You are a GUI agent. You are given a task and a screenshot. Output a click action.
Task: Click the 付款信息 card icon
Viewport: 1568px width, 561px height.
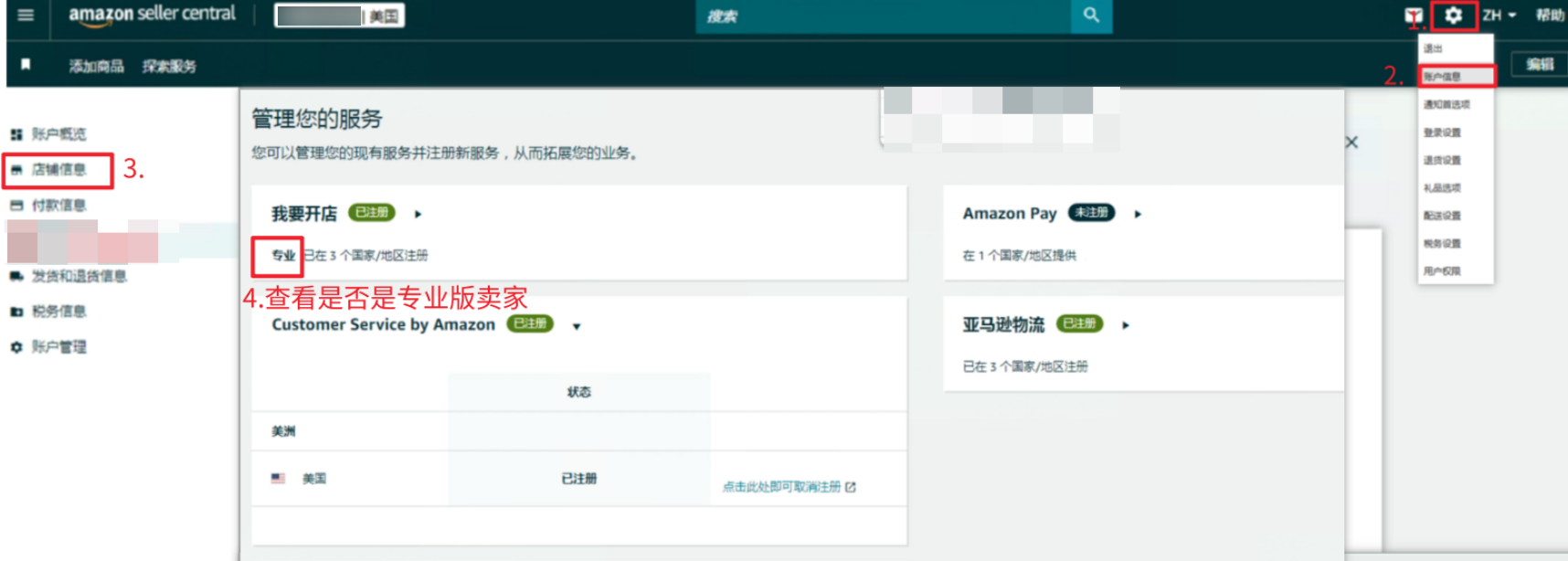click(16, 206)
